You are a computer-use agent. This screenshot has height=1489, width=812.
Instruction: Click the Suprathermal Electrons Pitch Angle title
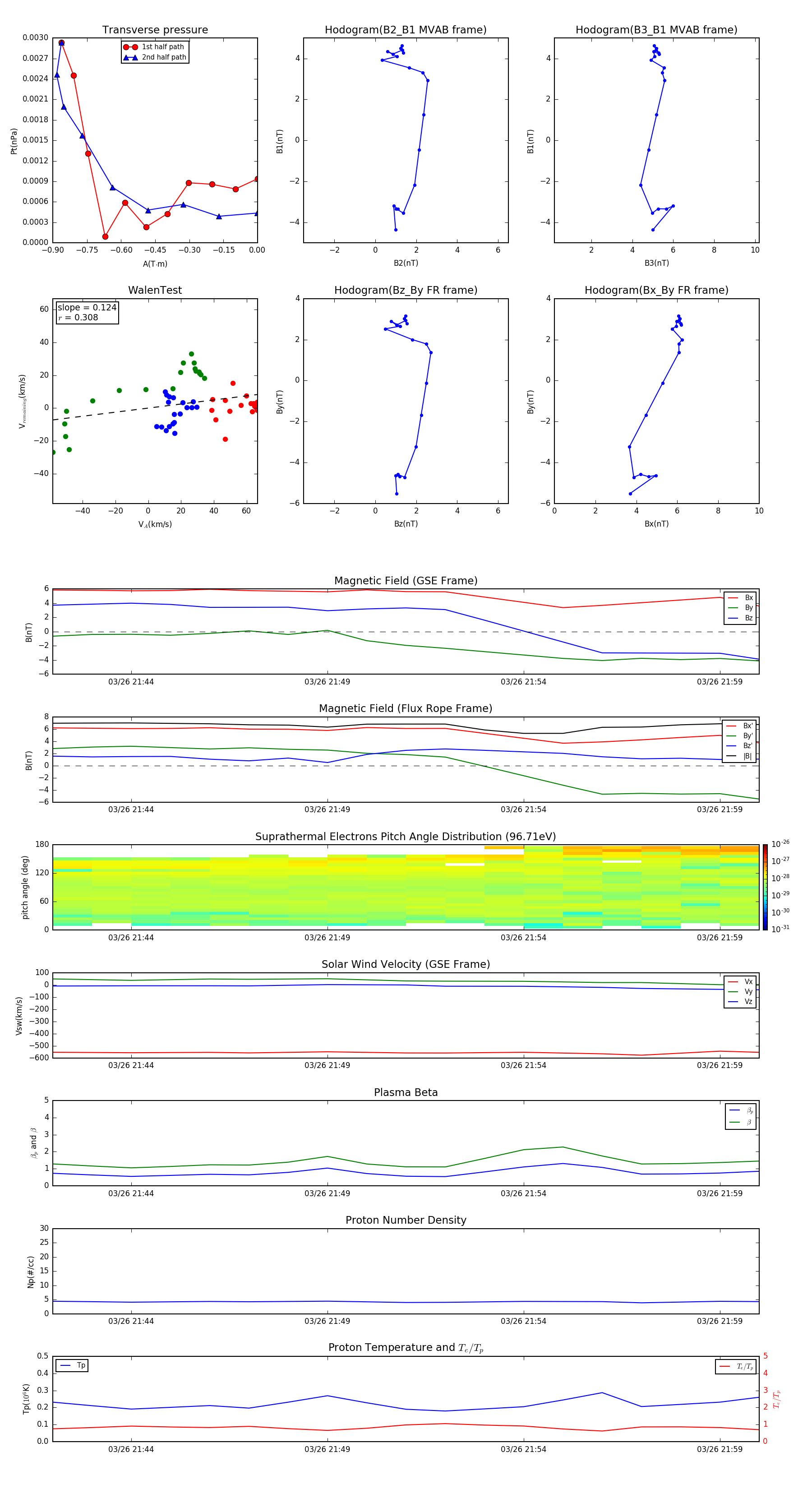406,837
